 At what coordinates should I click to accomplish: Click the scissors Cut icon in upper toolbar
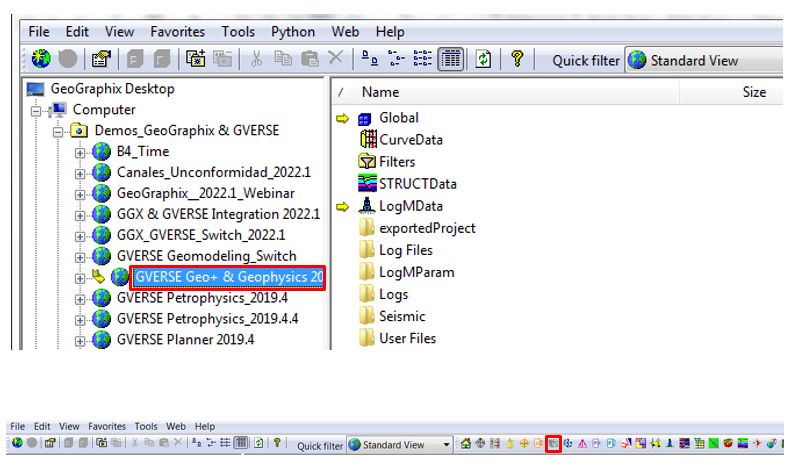tap(257, 59)
